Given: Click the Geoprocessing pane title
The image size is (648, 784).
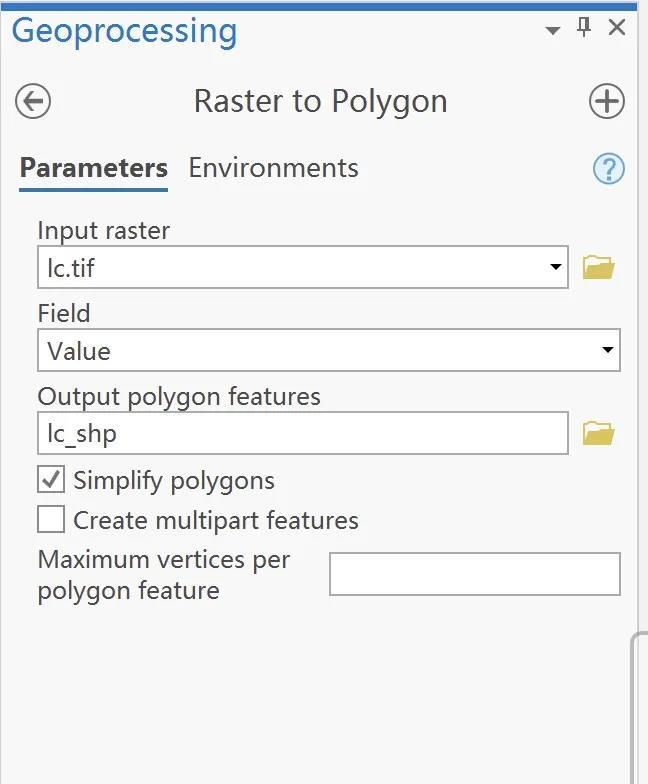Looking at the screenshot, I should point(125,30).
